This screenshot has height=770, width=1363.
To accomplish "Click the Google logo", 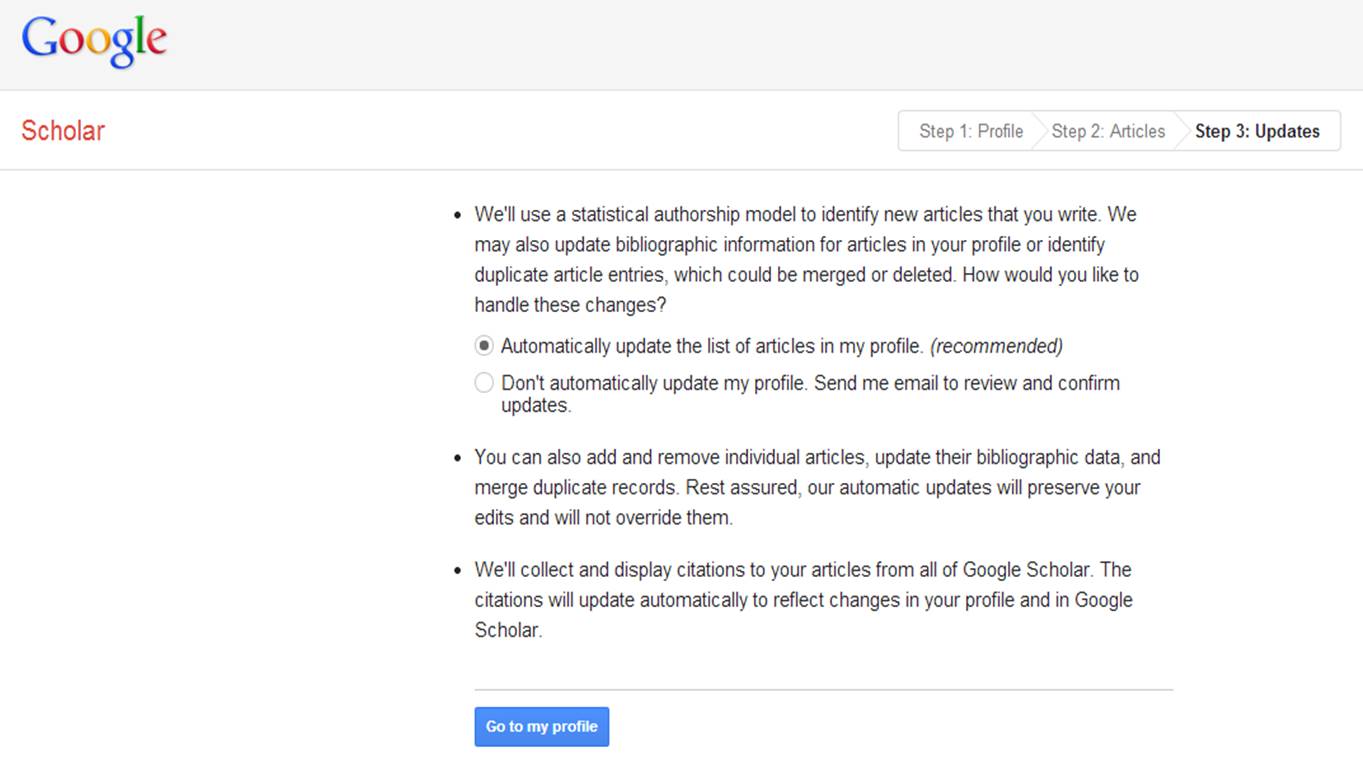I will click(x=94, y=42).
